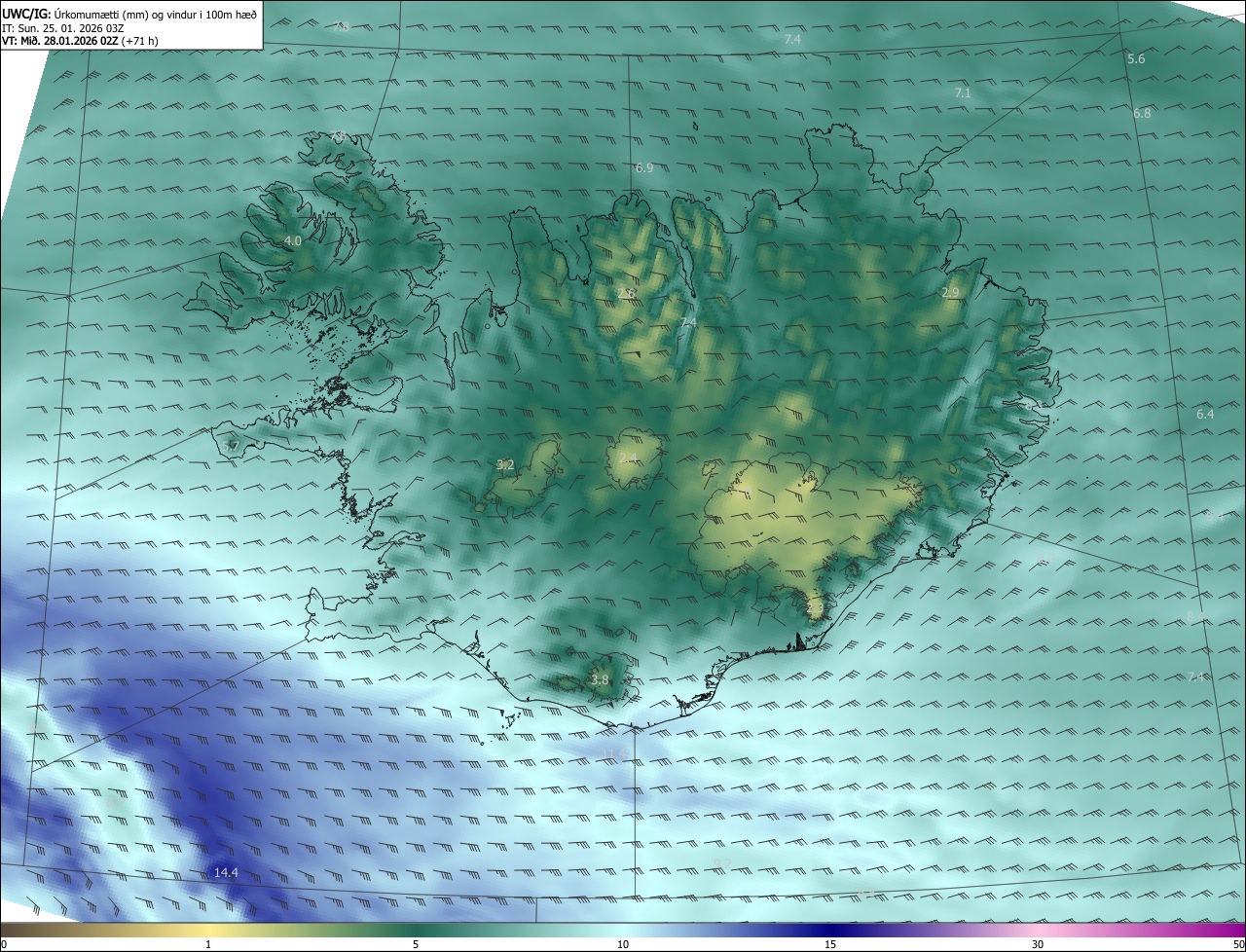Click the 3.8 value label in south Iceland
The height and width of the screenshot is (952, 1246).
click(600, 679)
